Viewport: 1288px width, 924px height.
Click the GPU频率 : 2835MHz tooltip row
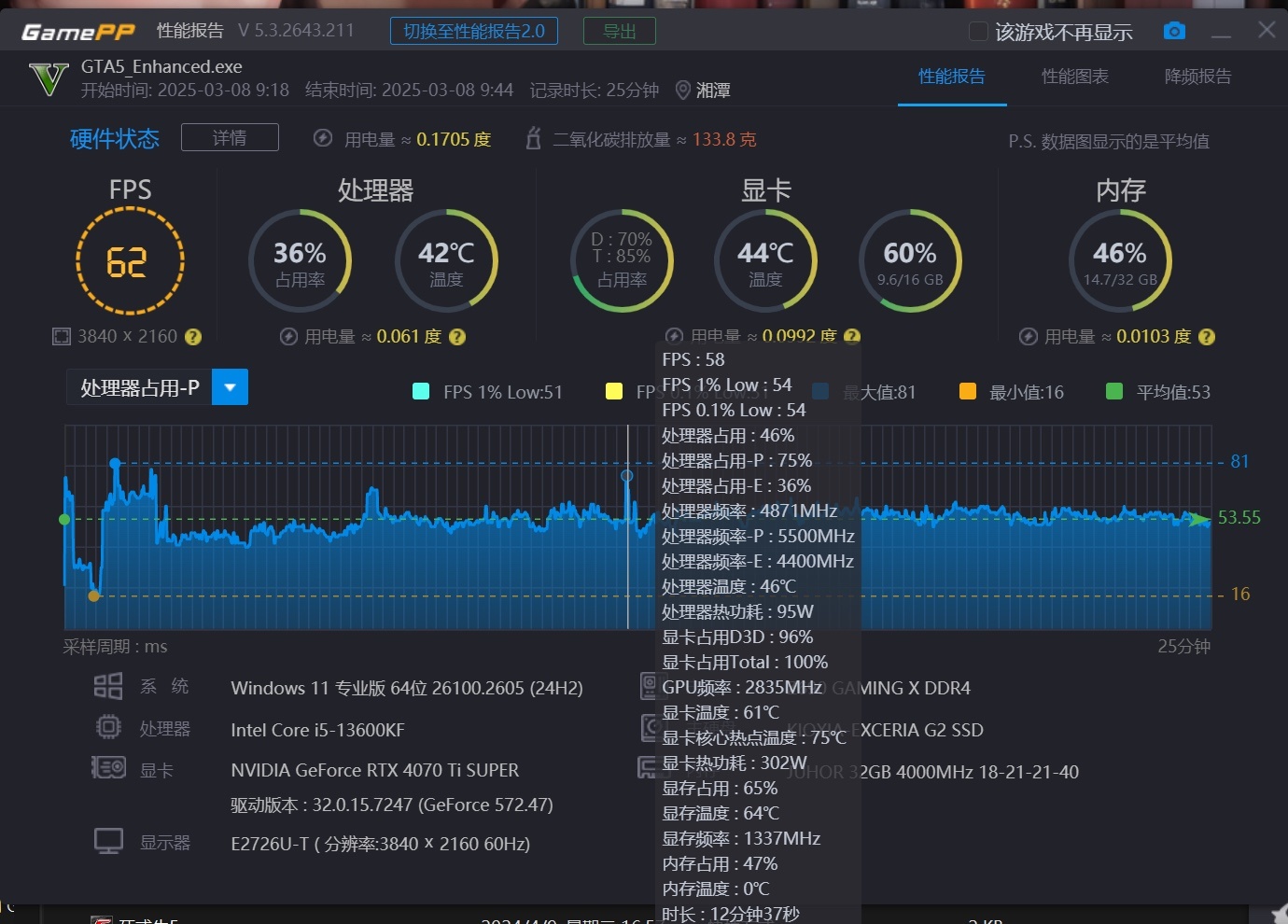(x=742, y=687)
